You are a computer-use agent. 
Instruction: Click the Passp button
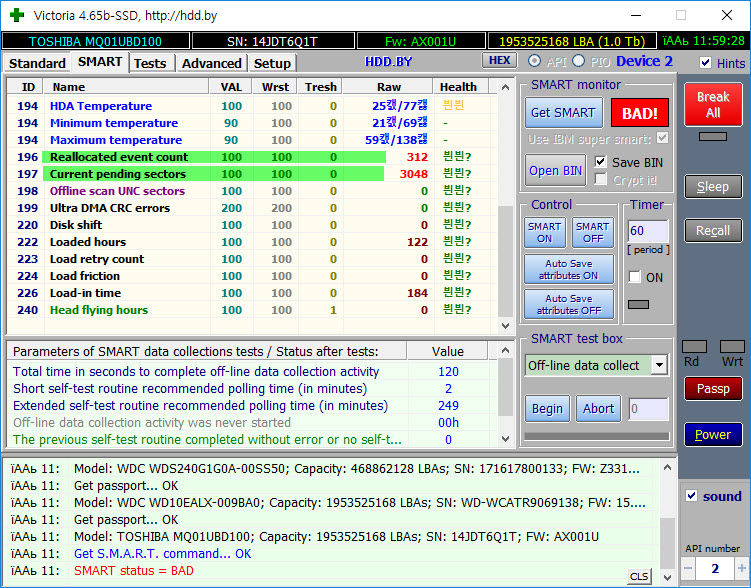click(x=713, y=388)
